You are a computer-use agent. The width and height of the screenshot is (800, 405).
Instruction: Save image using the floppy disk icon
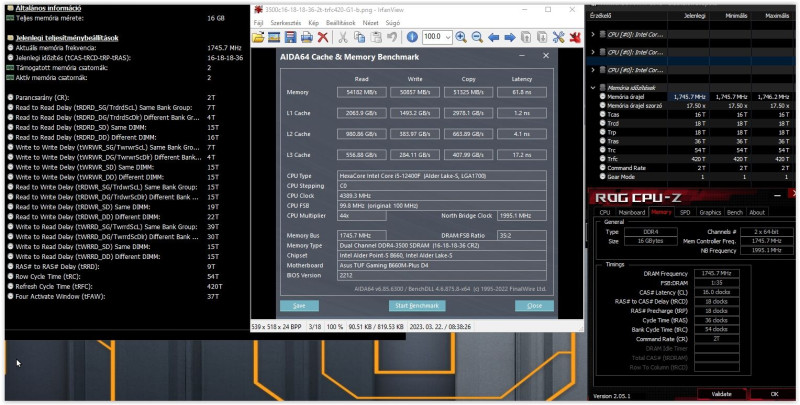click(291, 37)
